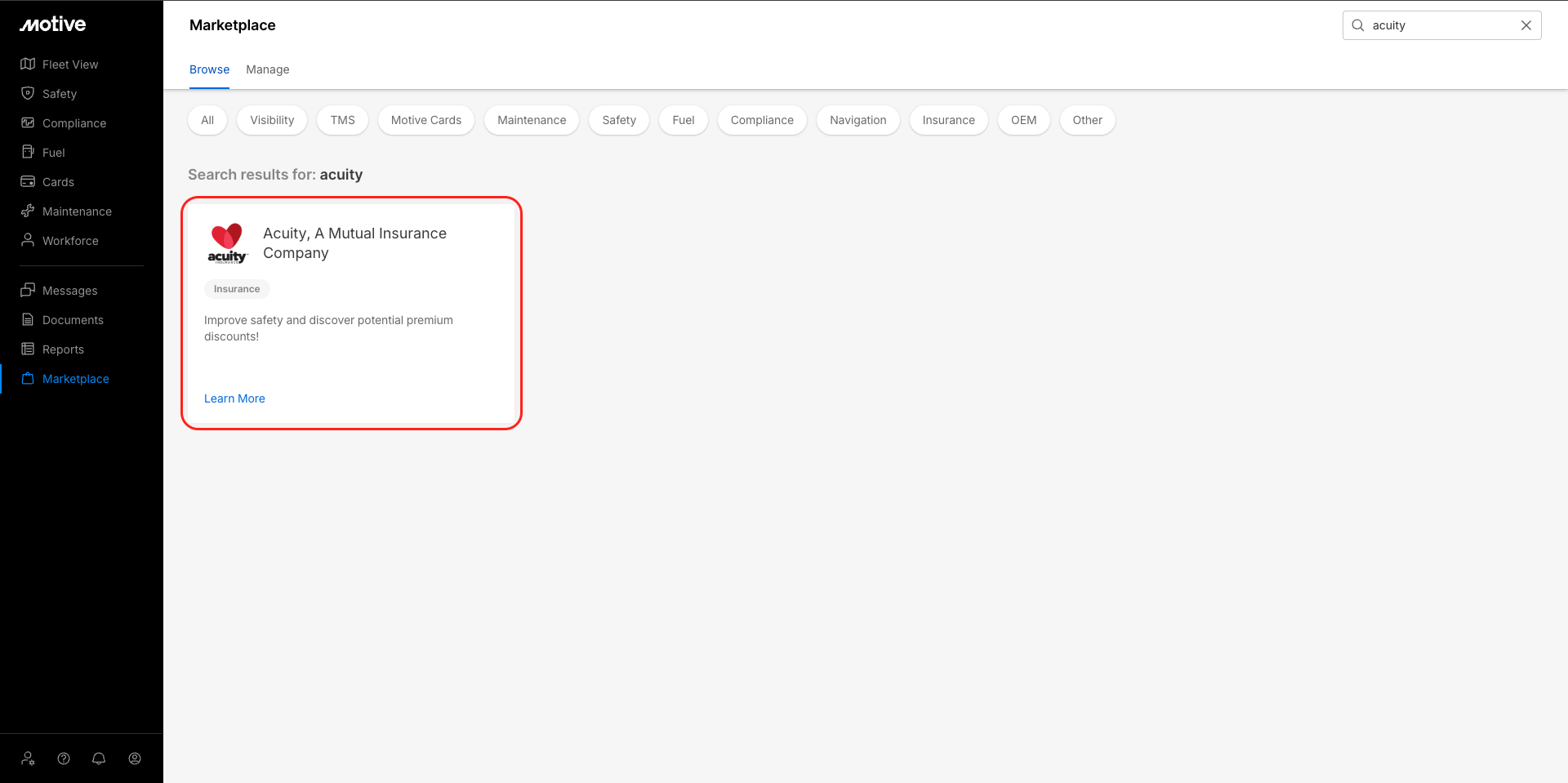Go to Workforce in the sidebar
1568x783 pixels.
(x=70, y=241)
